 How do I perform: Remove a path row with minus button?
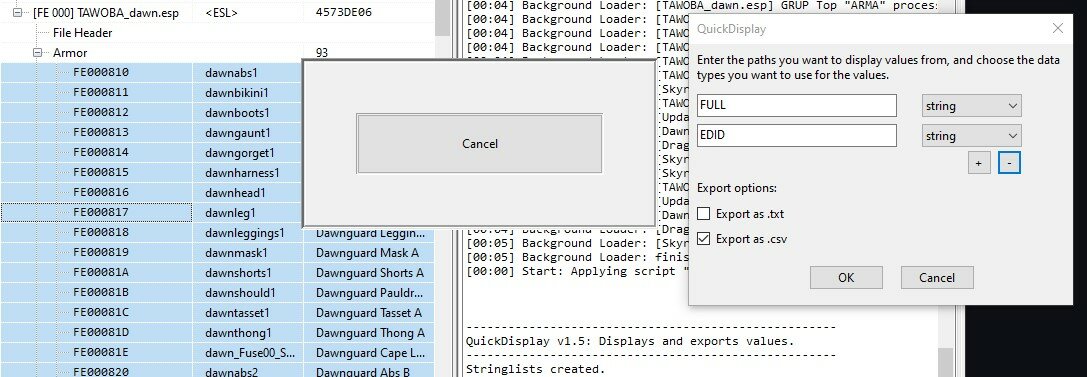click(x=1009, y=163)
